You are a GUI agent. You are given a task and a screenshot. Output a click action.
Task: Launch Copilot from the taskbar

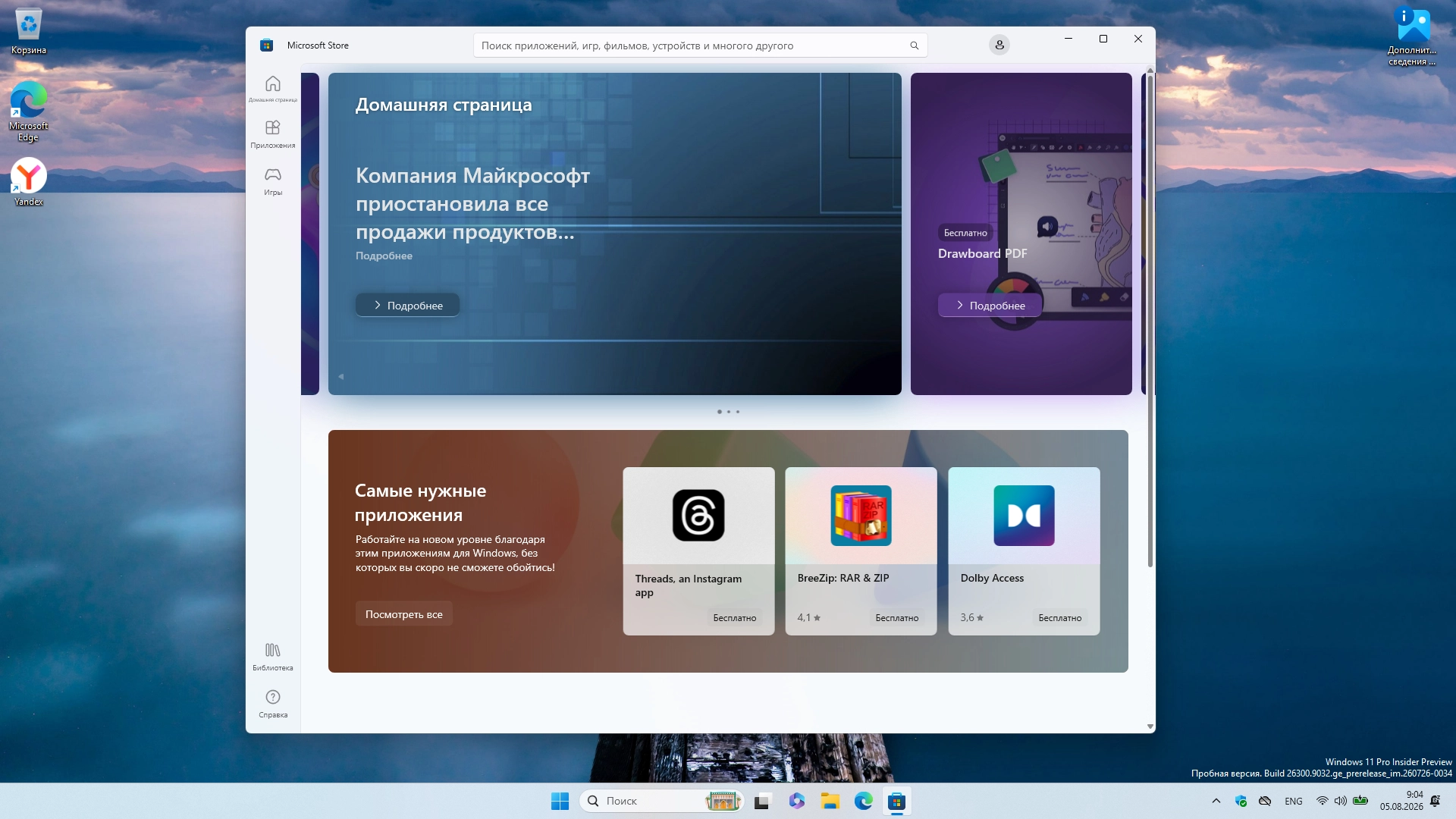click(x=796, y=801)
